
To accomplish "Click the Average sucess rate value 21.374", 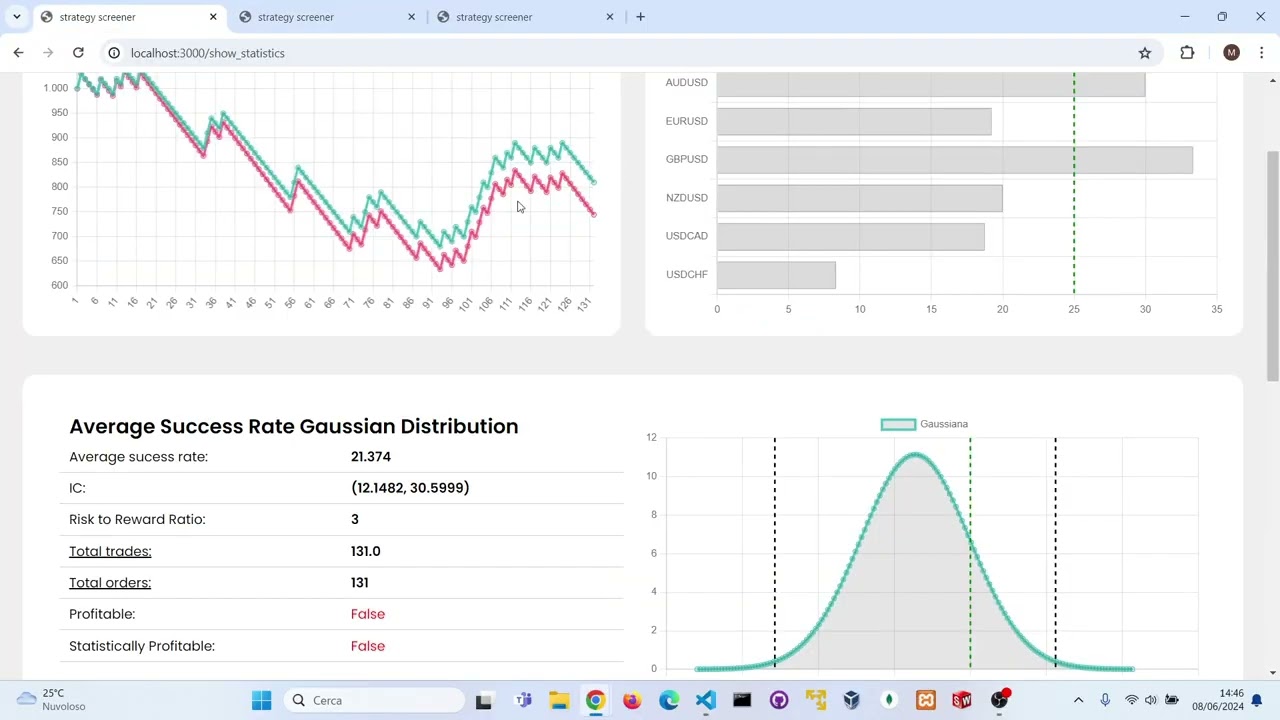I will pyautogui.click(x=371, y=456).
